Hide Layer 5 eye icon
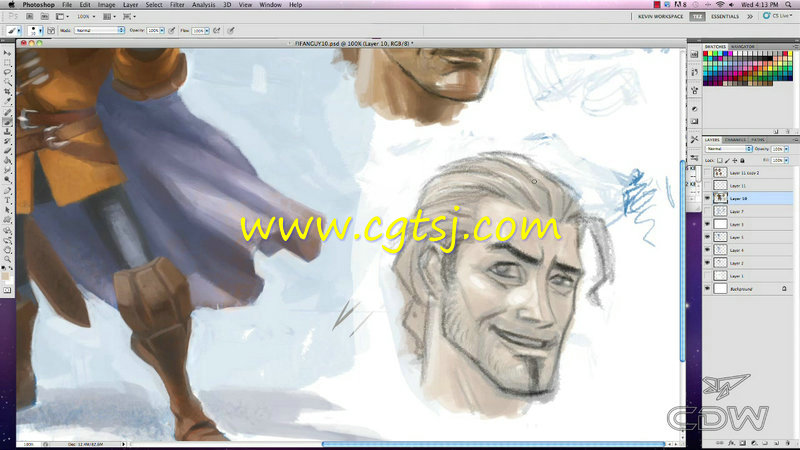The width and height of the screenshot is (800, 450). click(707, 237)
